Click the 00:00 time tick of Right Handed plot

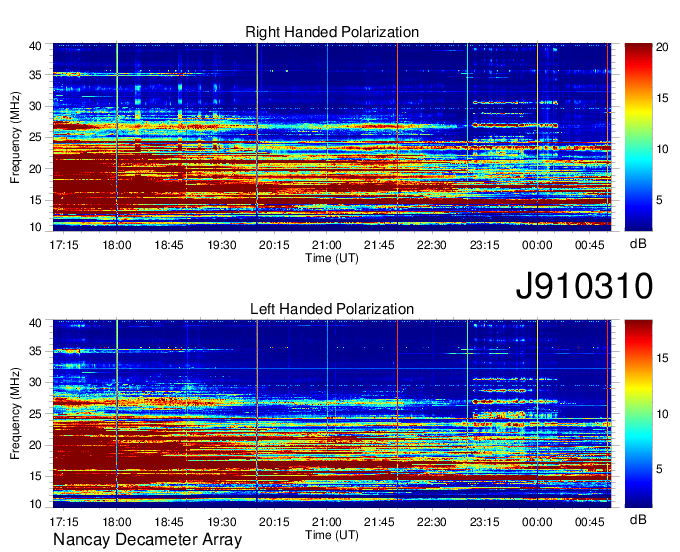pos(537,245)
